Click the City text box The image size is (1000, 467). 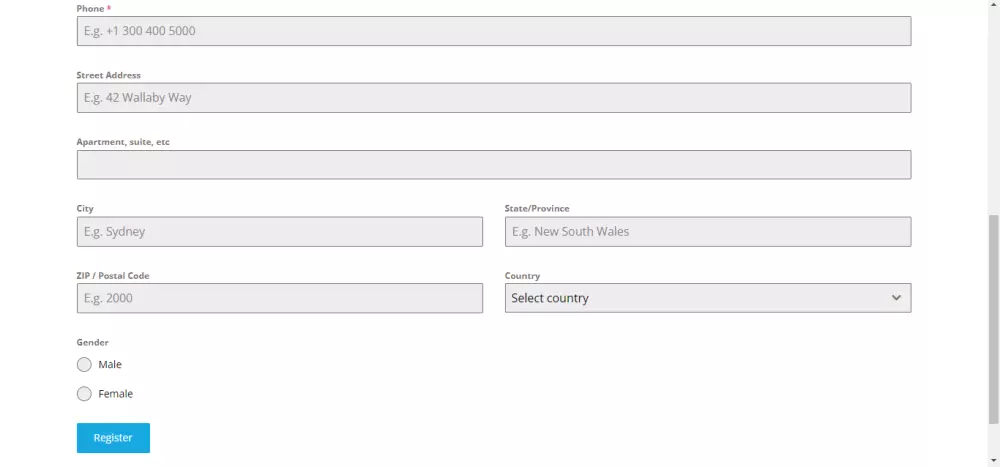tap(279, 232)
